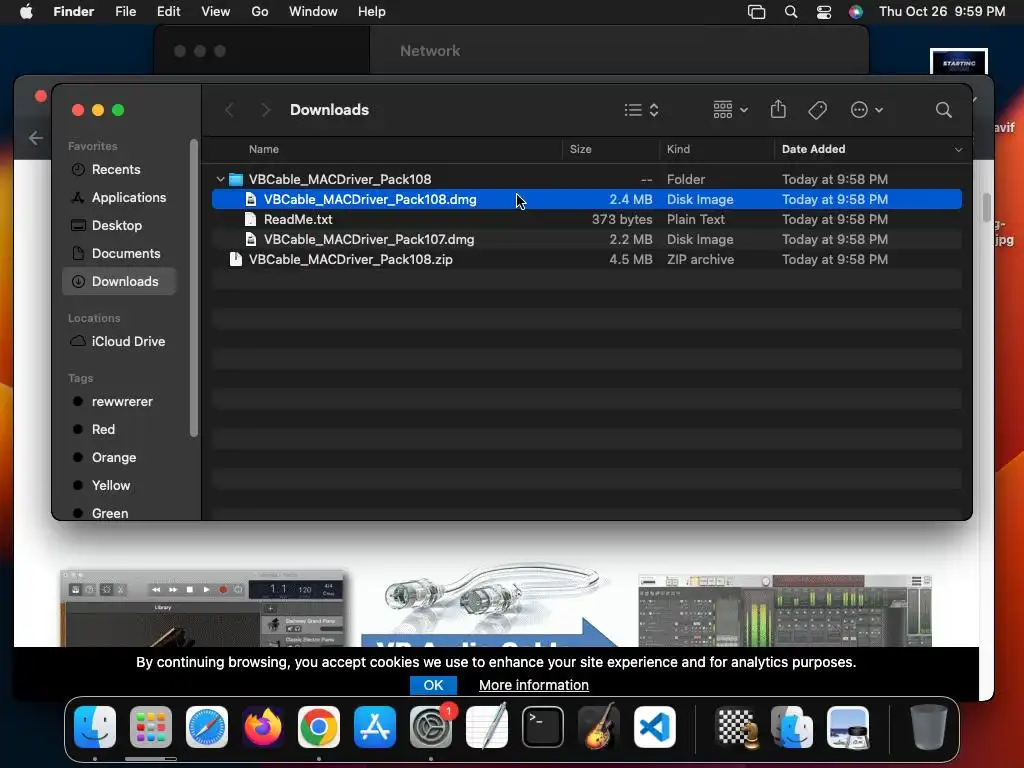Open the File menu

[x=125, y=12]
